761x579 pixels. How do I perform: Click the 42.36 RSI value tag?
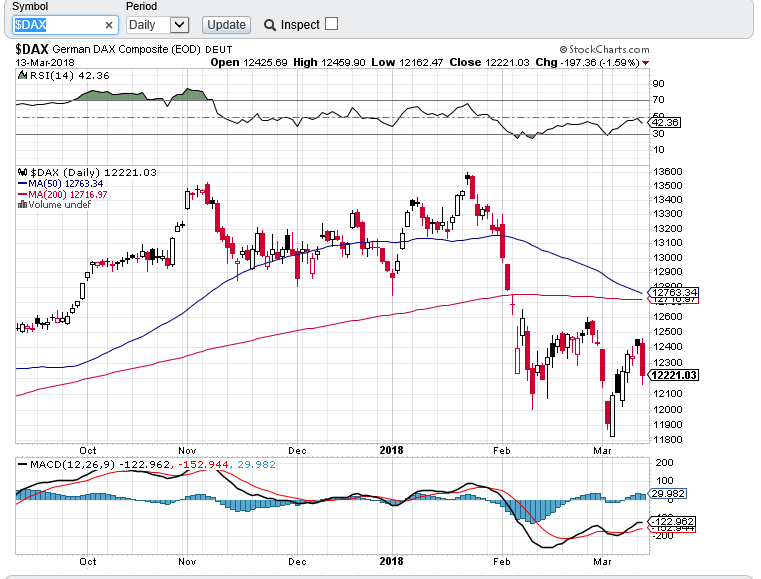click(x=665, y=122)
